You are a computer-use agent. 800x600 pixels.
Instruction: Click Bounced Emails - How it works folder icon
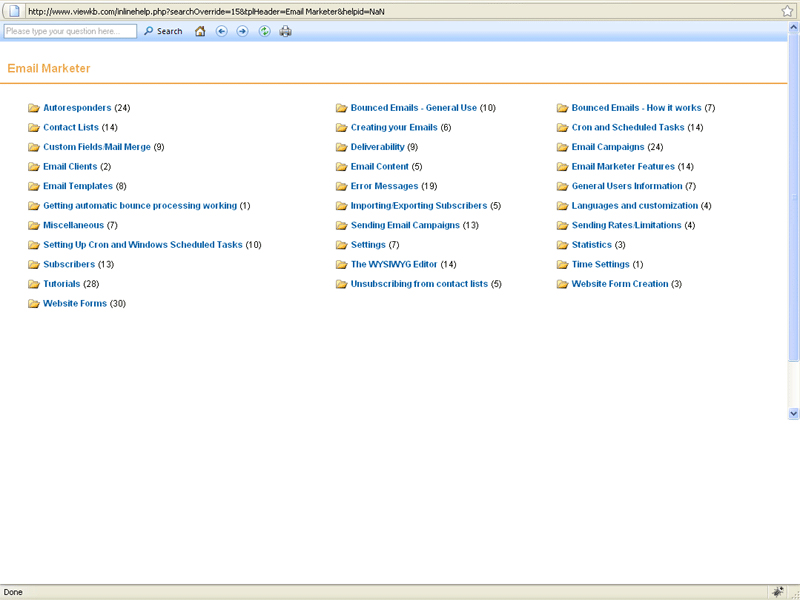click(562, 108)
